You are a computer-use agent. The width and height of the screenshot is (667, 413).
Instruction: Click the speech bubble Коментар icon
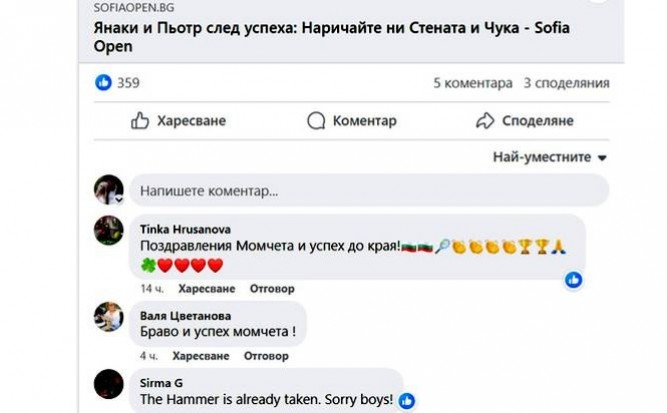coord(316,121)
